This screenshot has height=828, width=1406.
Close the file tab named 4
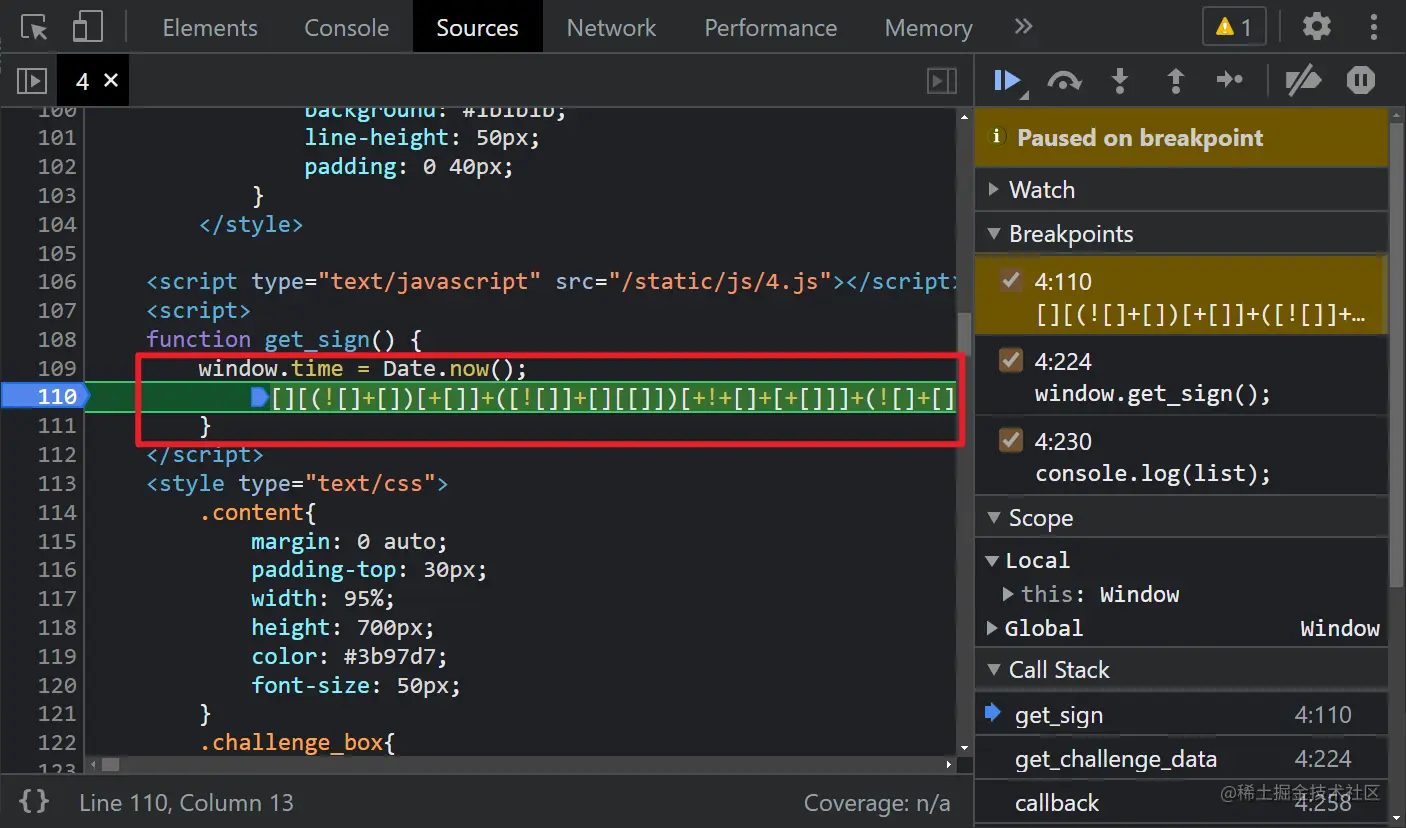click(x=111, y=80)
